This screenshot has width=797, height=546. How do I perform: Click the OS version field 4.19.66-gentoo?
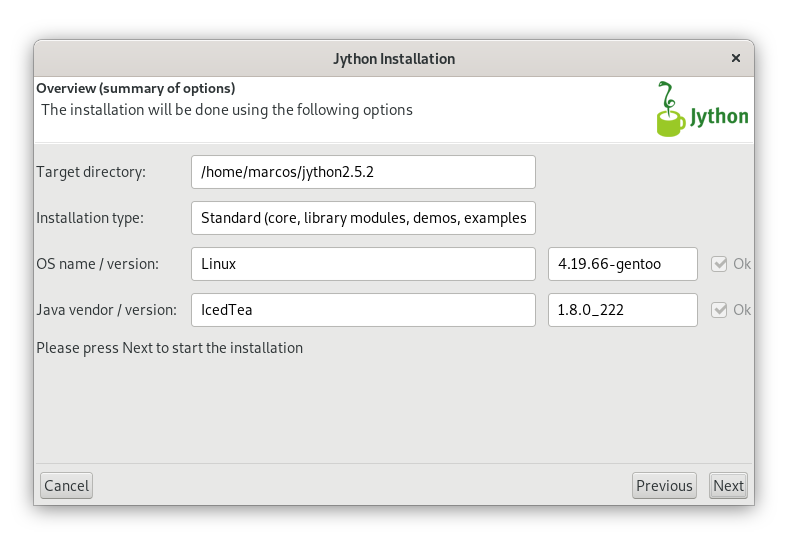coord(622,264)
